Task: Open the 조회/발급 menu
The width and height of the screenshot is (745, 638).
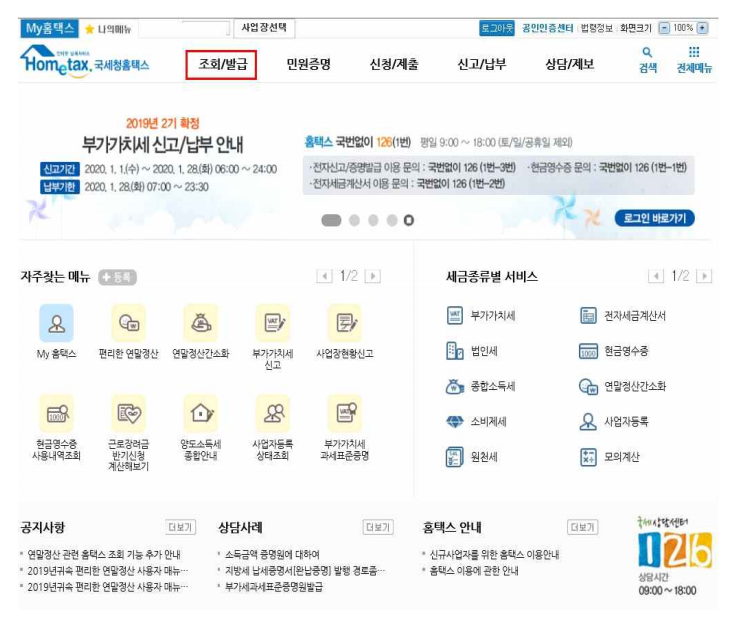Action: [221, 65]
